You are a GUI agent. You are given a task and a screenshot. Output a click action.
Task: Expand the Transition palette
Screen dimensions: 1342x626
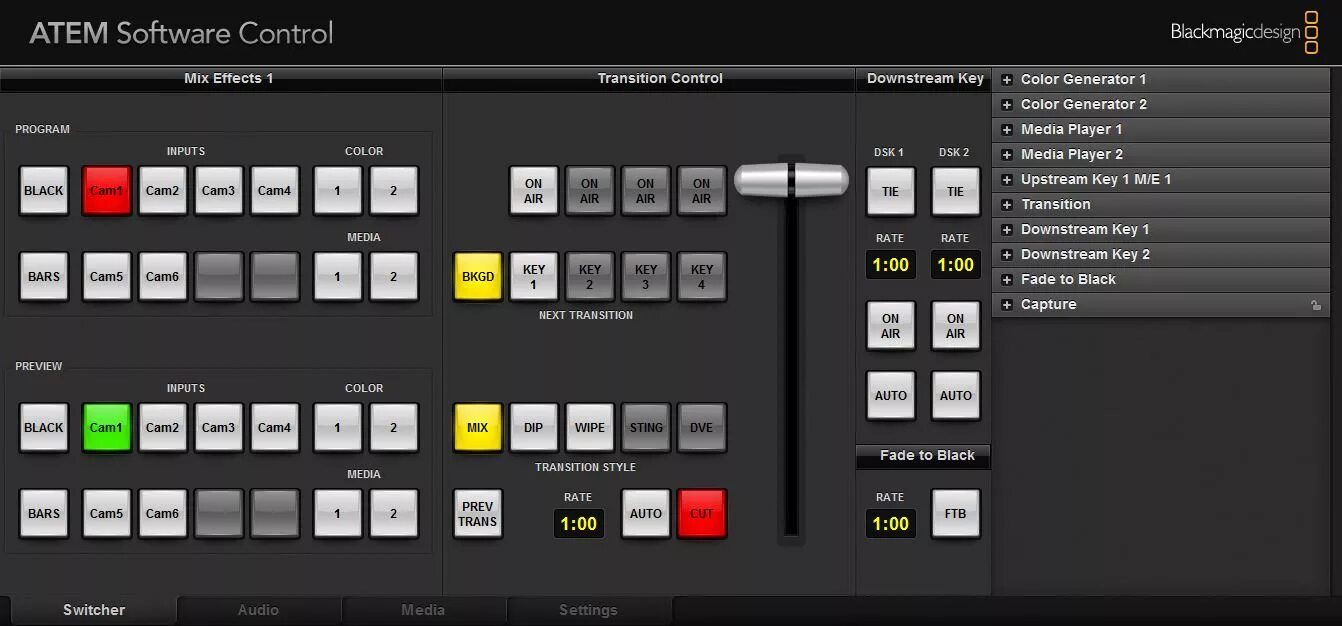coord(1161,204)
